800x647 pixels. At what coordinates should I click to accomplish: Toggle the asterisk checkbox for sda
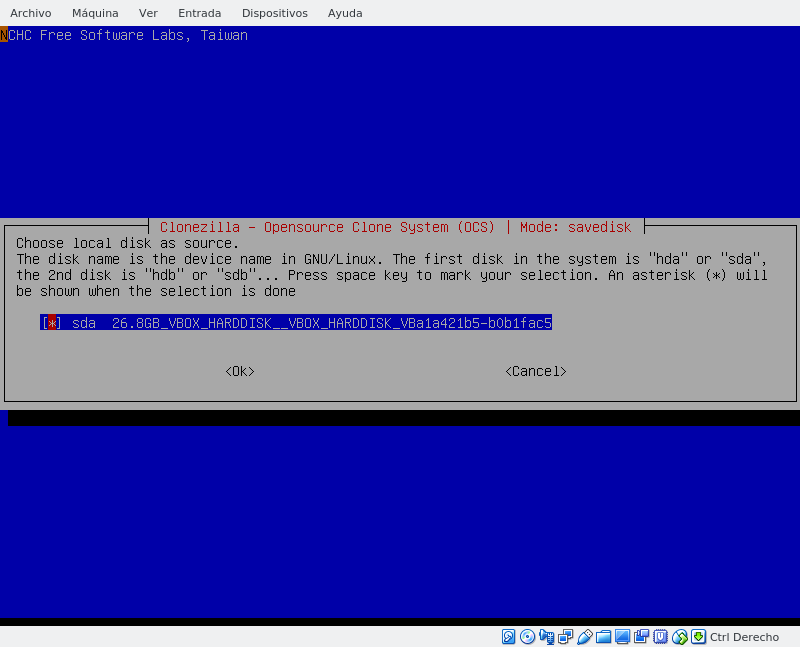pos(52,323)
